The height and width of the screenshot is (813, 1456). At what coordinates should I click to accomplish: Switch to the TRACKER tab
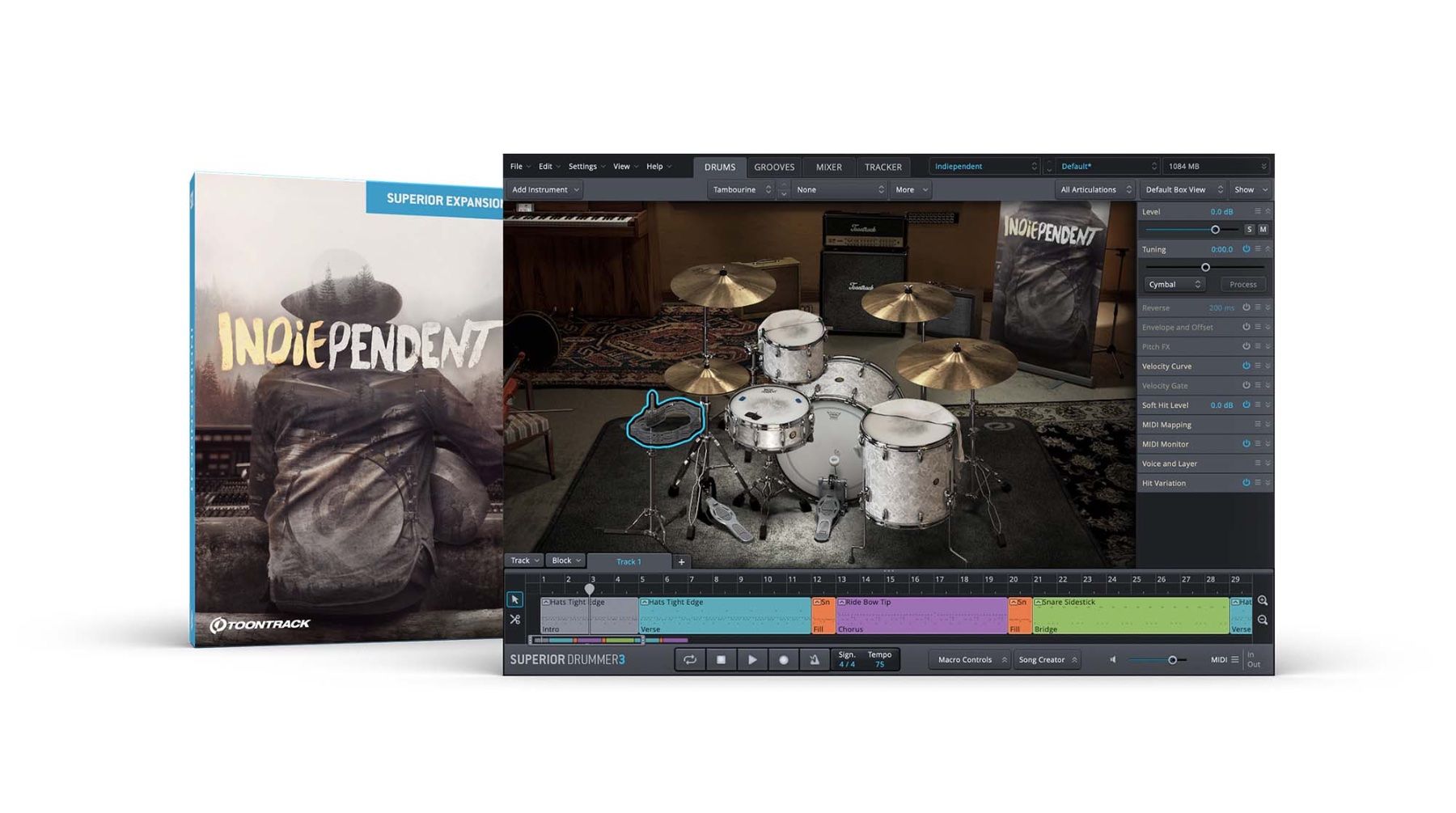pyautogui.click(x=882, y=167)
